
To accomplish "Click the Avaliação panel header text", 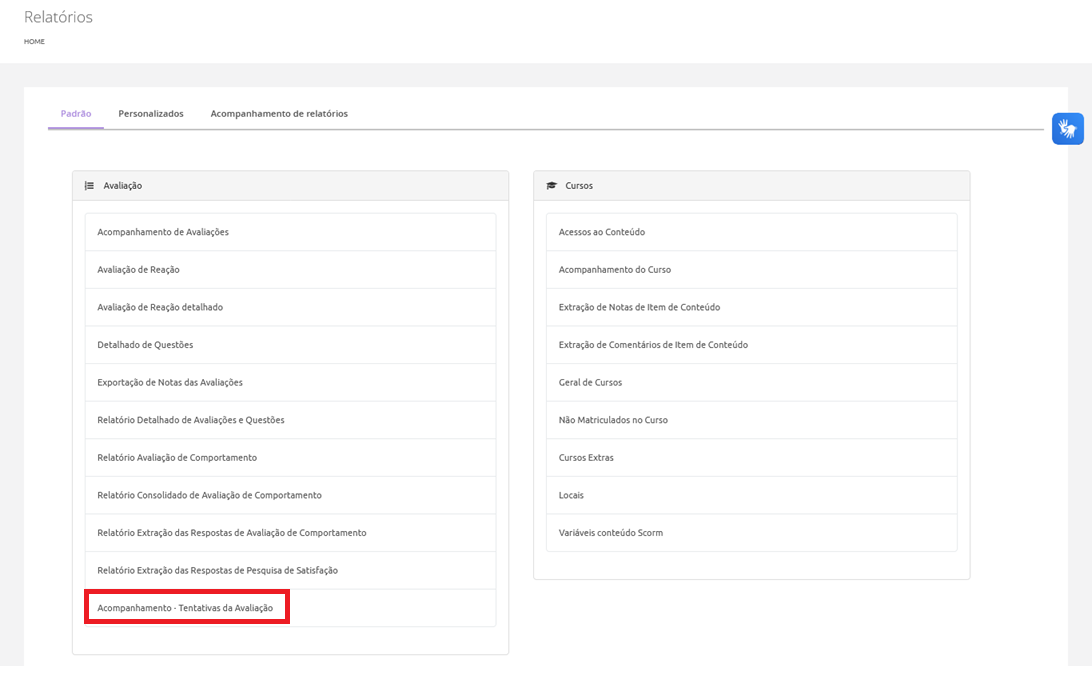I will (x=123, y=186).
